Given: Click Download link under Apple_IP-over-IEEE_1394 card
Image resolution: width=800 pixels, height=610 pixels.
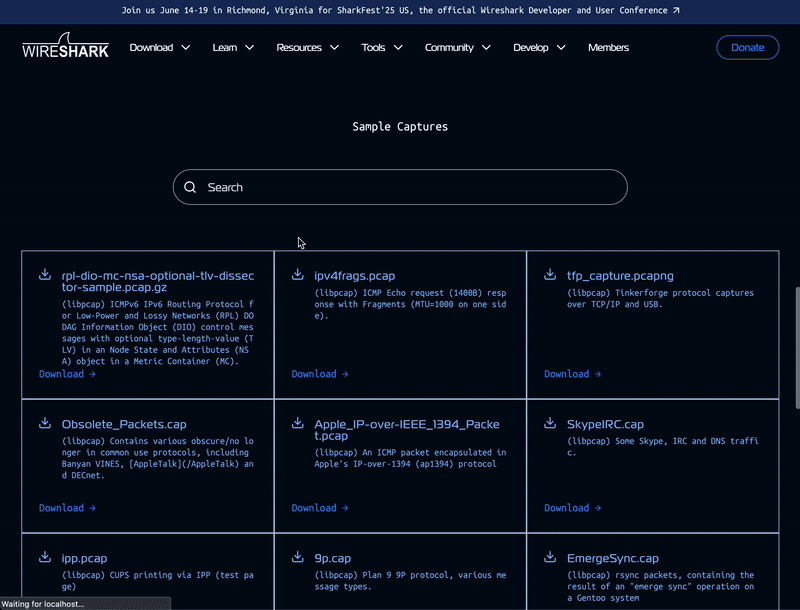Looking at the screenshot, I should click(319, 508).
